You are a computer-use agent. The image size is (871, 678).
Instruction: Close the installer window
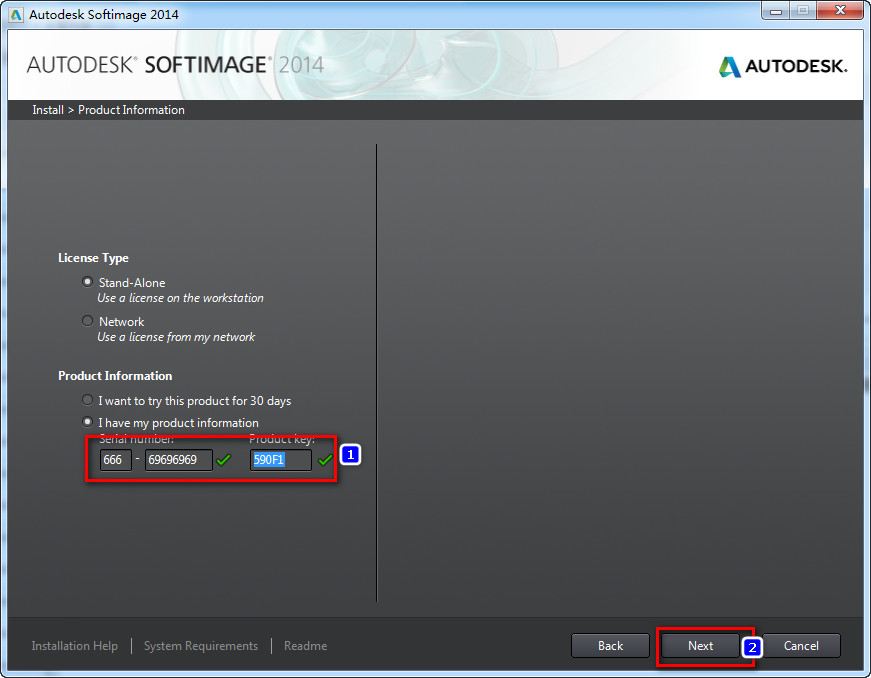pyautogui.click(x=840, y=11)
